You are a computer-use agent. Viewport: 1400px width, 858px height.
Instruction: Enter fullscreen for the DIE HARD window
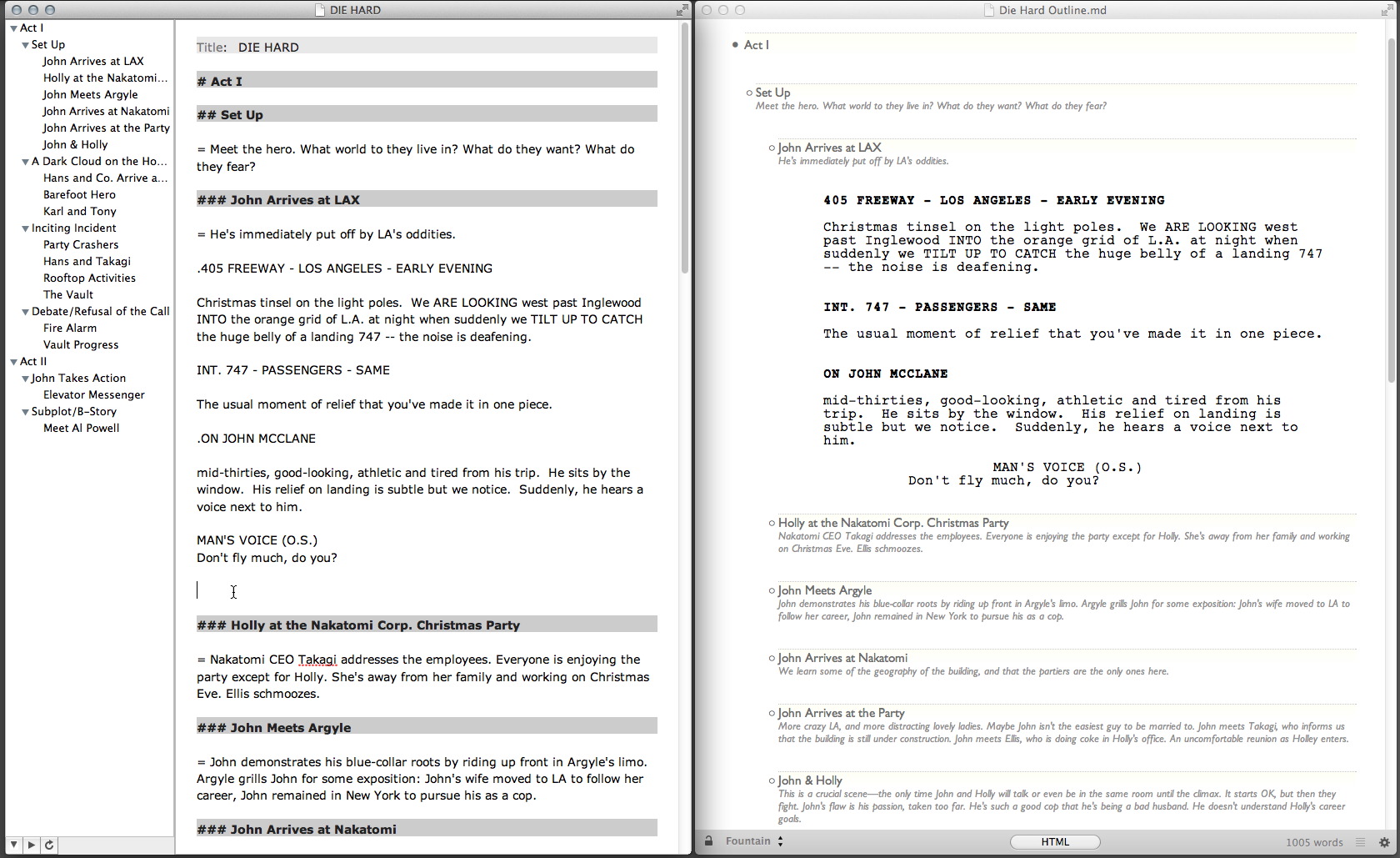[682, 10]
